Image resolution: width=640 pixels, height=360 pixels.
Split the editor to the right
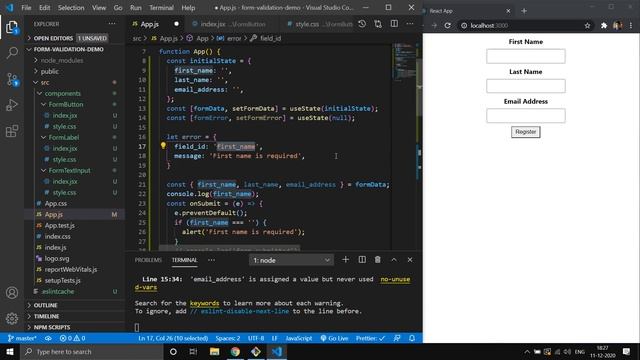point(394,24)
